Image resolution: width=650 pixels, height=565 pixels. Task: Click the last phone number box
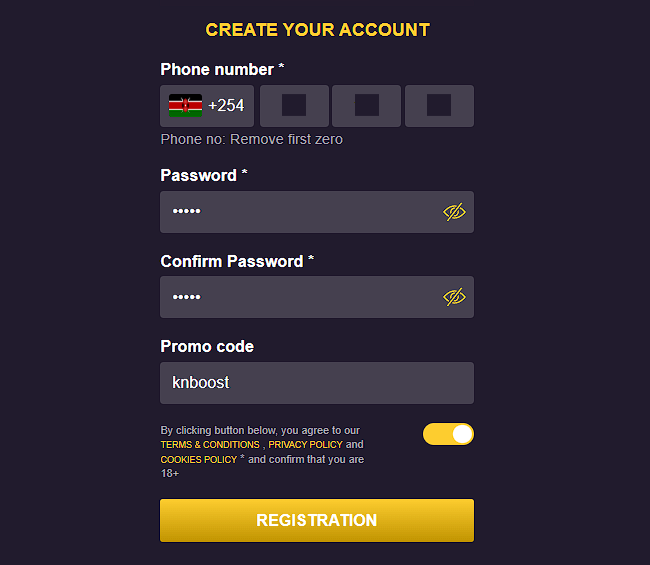coord(439,106)
